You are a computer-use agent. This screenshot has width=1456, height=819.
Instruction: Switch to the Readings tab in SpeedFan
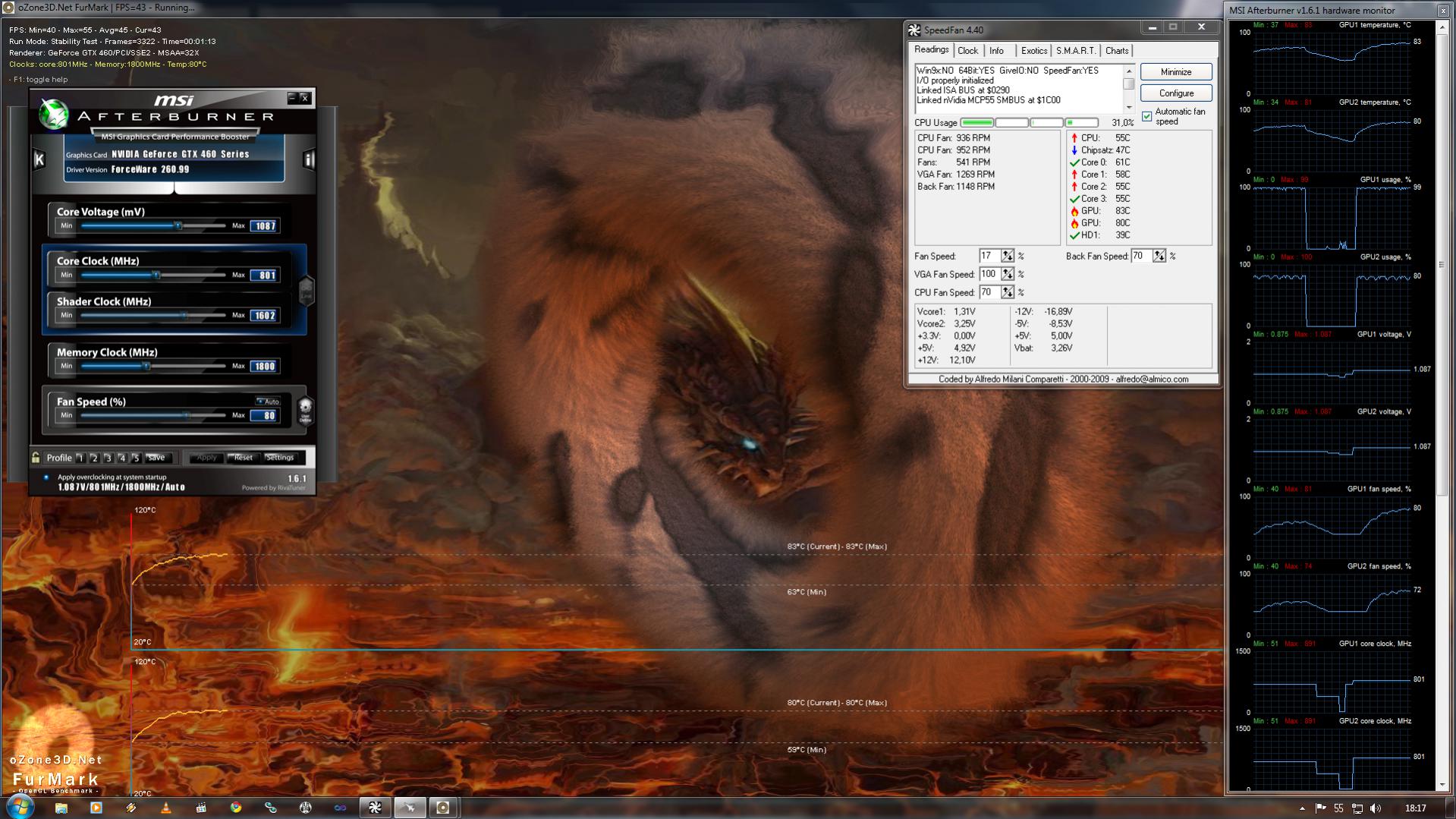932,50
